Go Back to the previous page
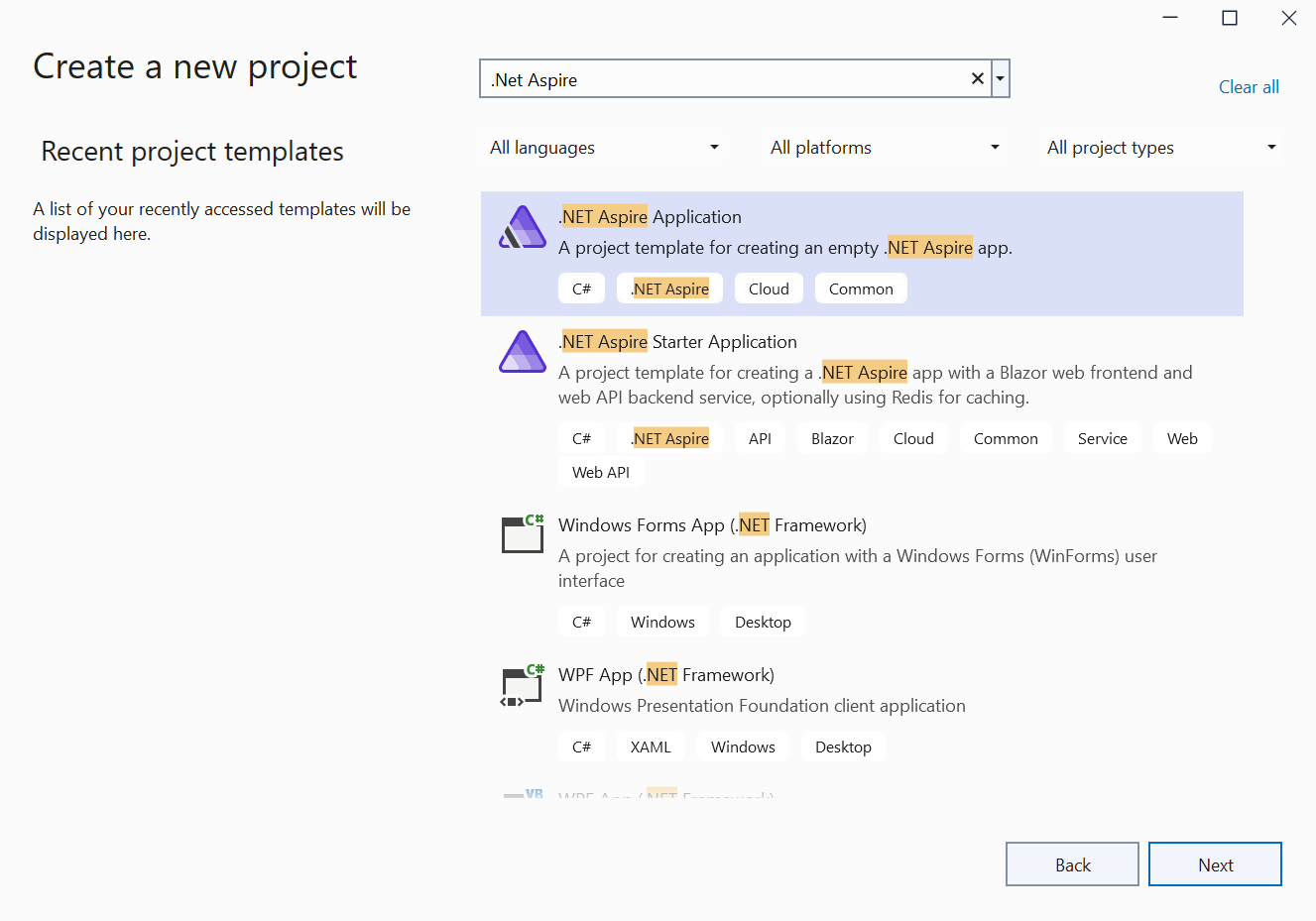Screen dimensions: 1316x921 (x=1072, y=864)
